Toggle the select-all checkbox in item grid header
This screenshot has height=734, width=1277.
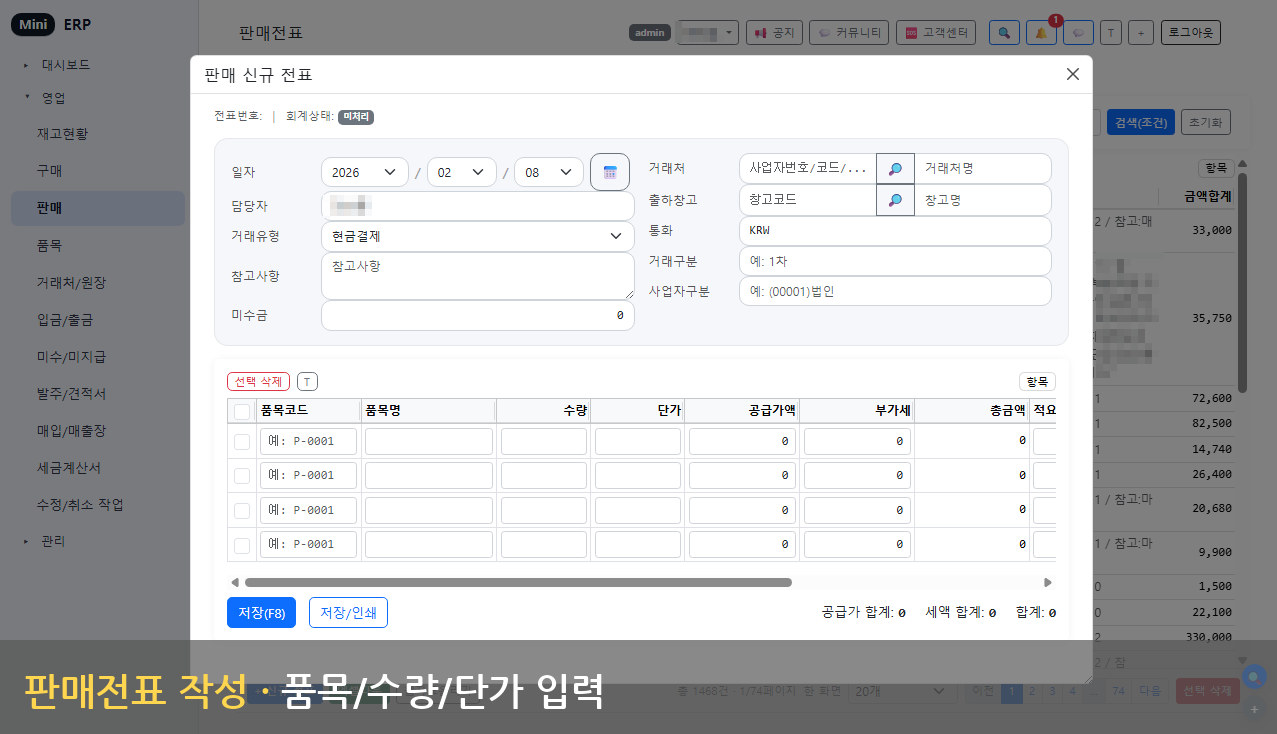(242, 411)
